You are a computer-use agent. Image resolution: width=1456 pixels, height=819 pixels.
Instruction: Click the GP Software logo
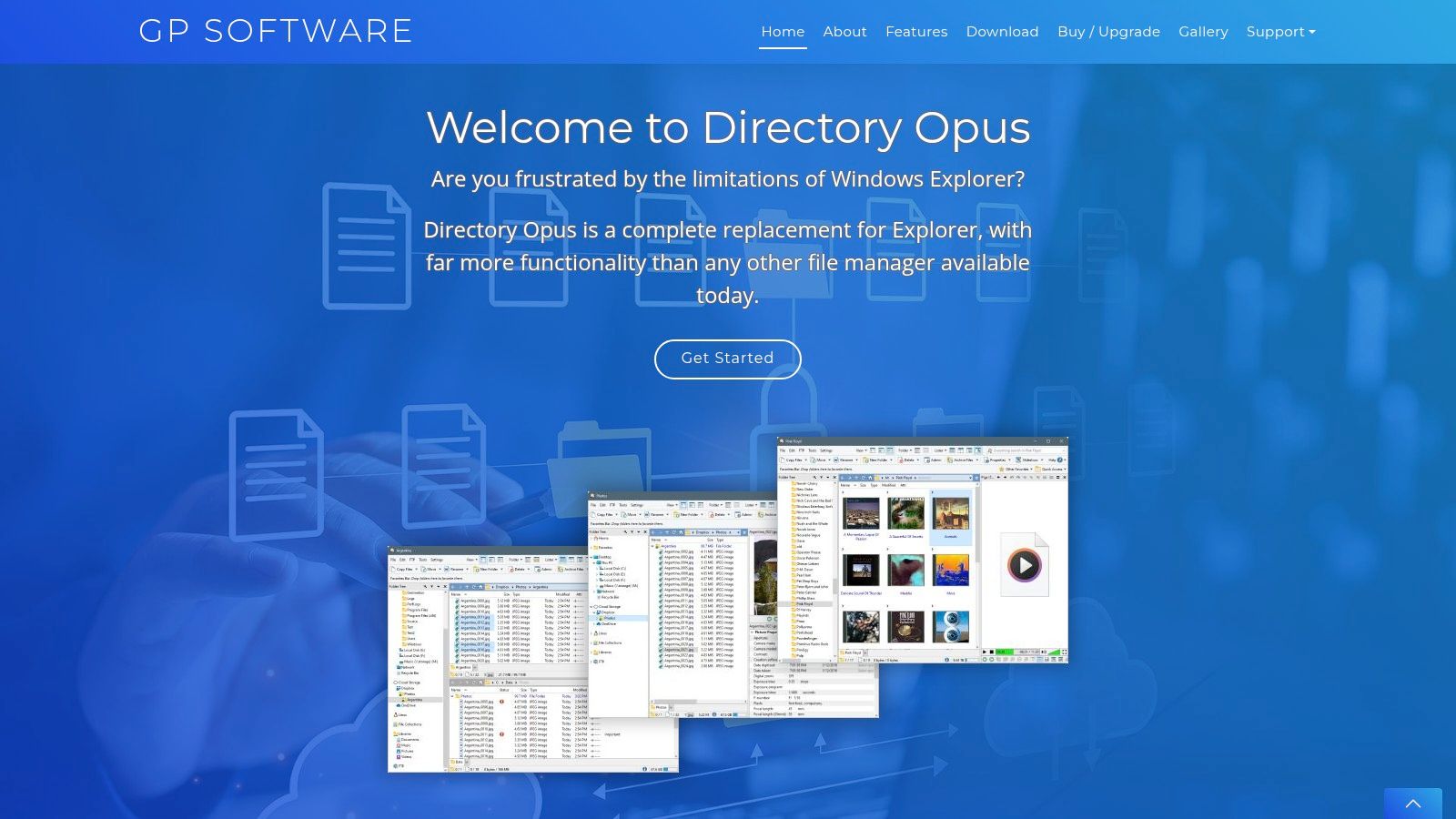click(276, 31)
